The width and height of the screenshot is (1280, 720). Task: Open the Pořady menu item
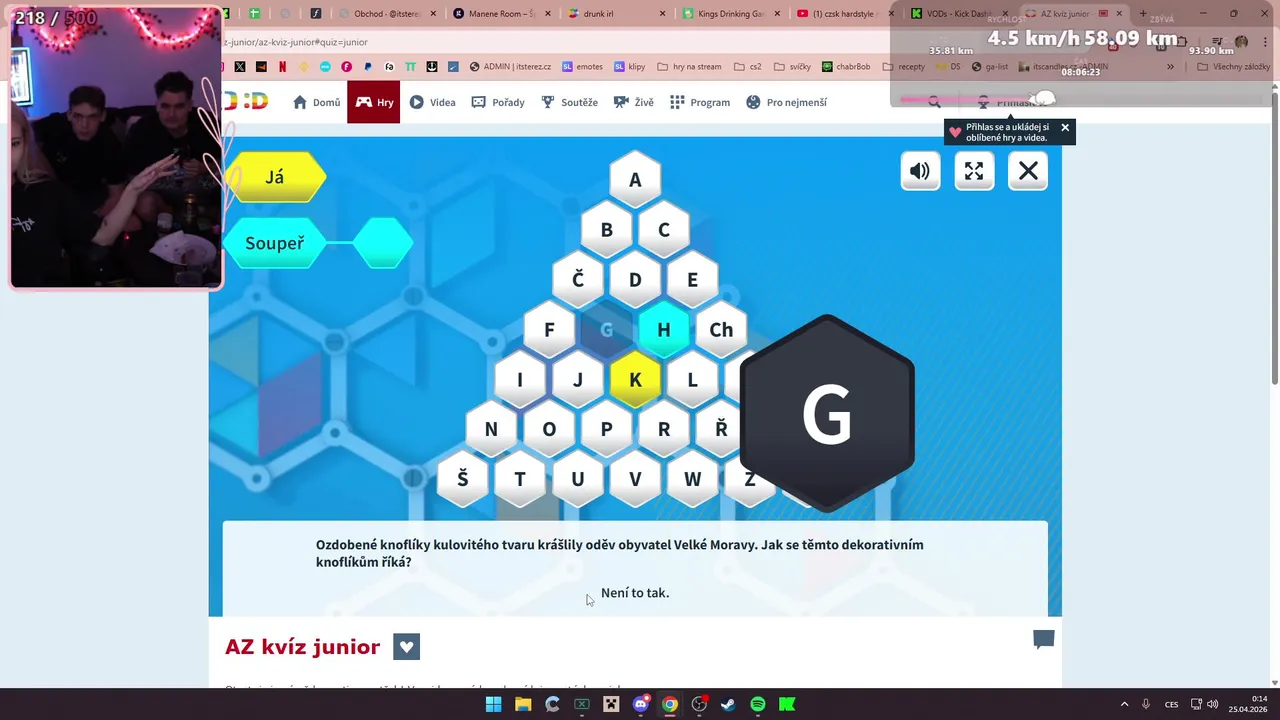498,102
